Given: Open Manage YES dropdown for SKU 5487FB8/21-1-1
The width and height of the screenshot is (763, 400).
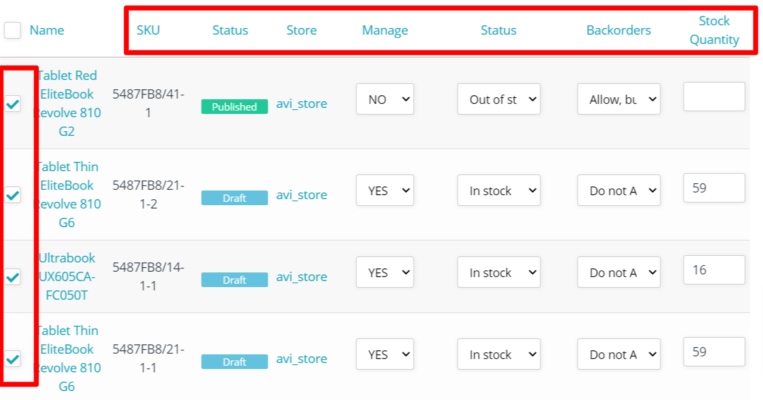Looking at the screenshot, I should 385,354.
